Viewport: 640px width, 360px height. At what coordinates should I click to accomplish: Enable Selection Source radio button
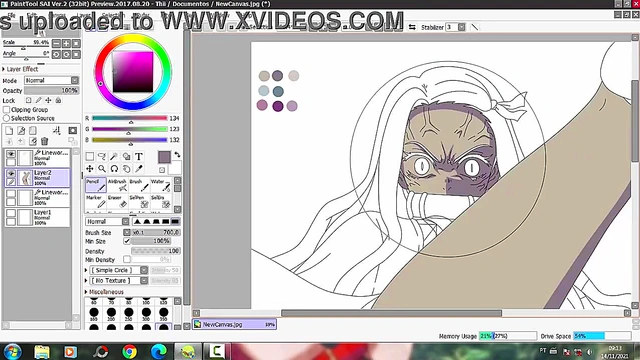[7, 118]
